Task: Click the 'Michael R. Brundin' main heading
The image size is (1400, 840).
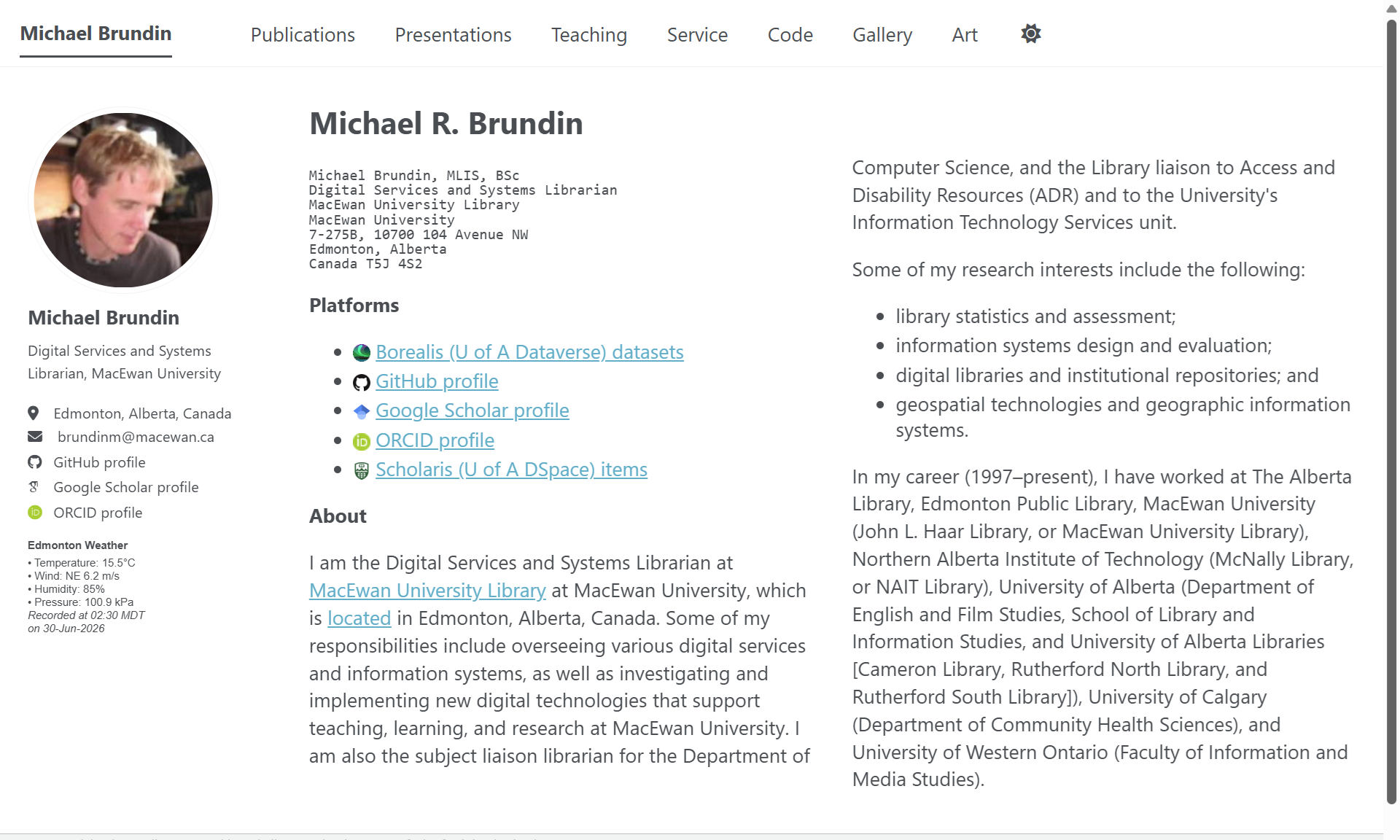Action: (446, 123)
